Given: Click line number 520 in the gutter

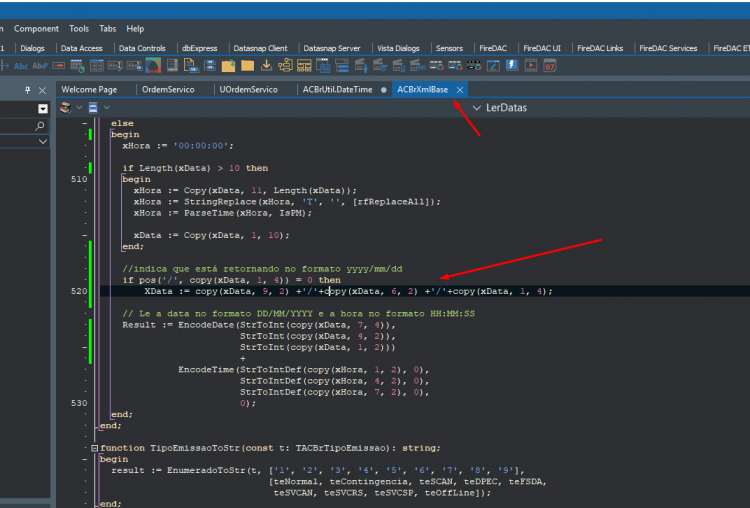Looking at the screenshot, I should click(x=79, y=291).
